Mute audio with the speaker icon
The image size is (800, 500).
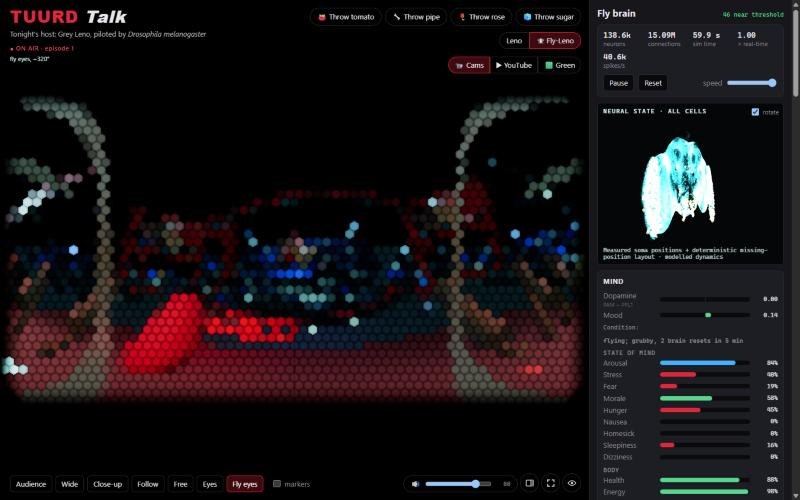click(415, 484)
